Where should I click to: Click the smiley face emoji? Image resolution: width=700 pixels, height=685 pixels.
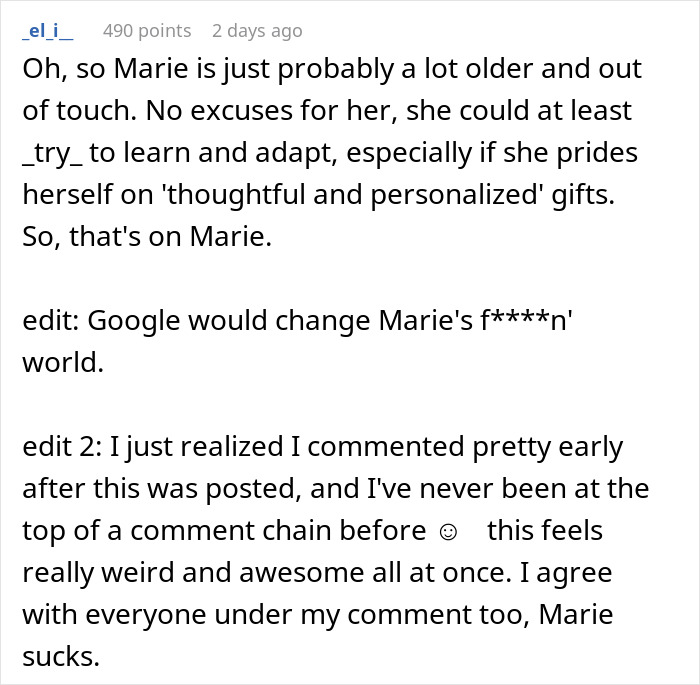pos(448,532)
